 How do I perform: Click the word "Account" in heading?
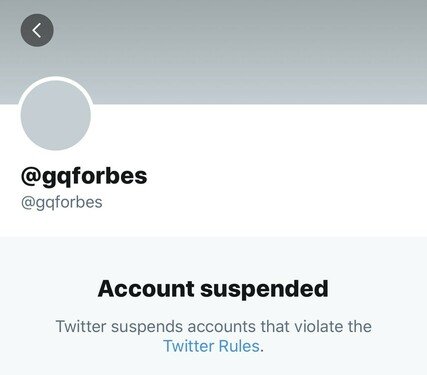tap(146, 289)
